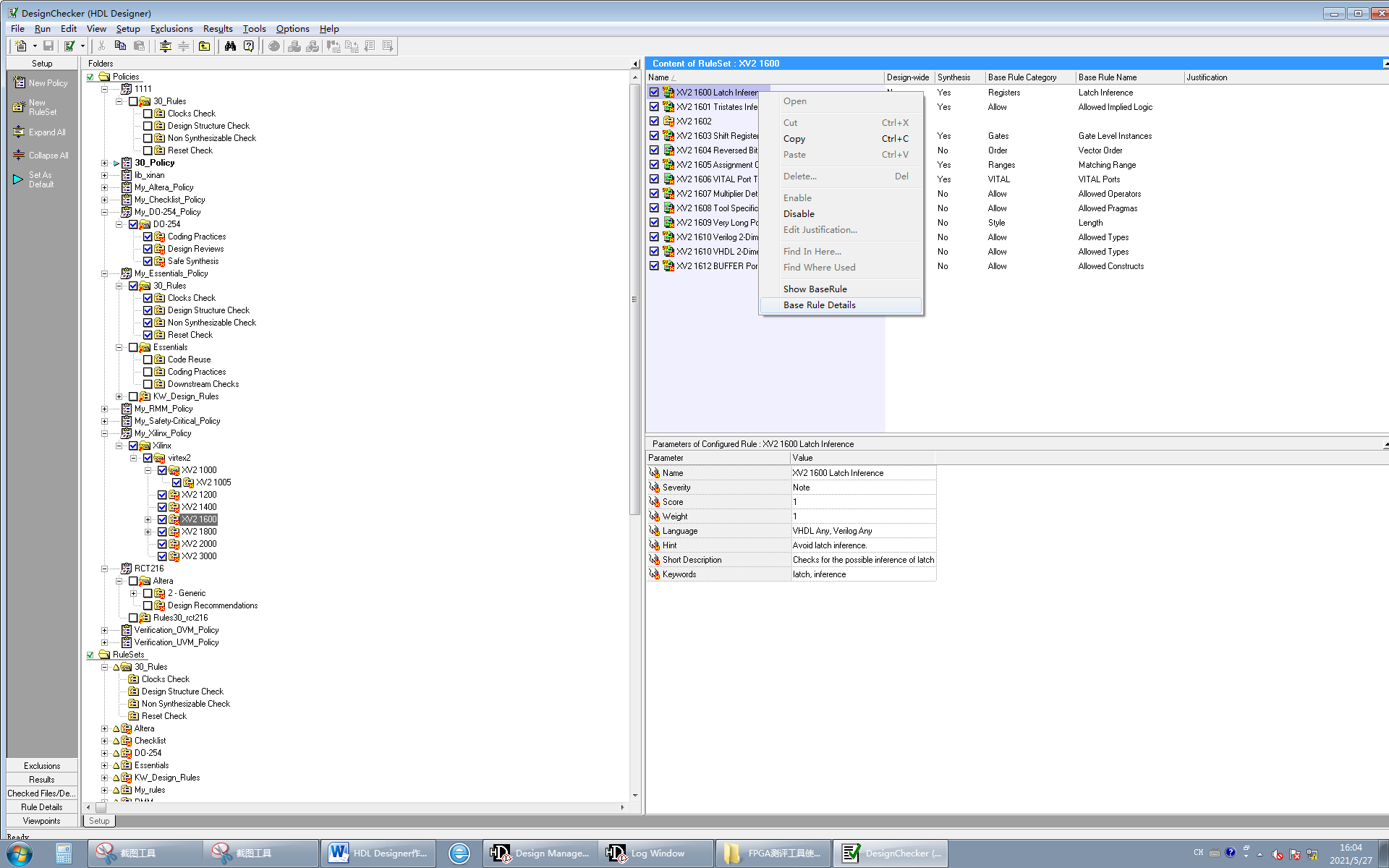Click the Find binoculars toolbar icon
The width and height of the screenshot is (1389, 868).
click(230, 46)
